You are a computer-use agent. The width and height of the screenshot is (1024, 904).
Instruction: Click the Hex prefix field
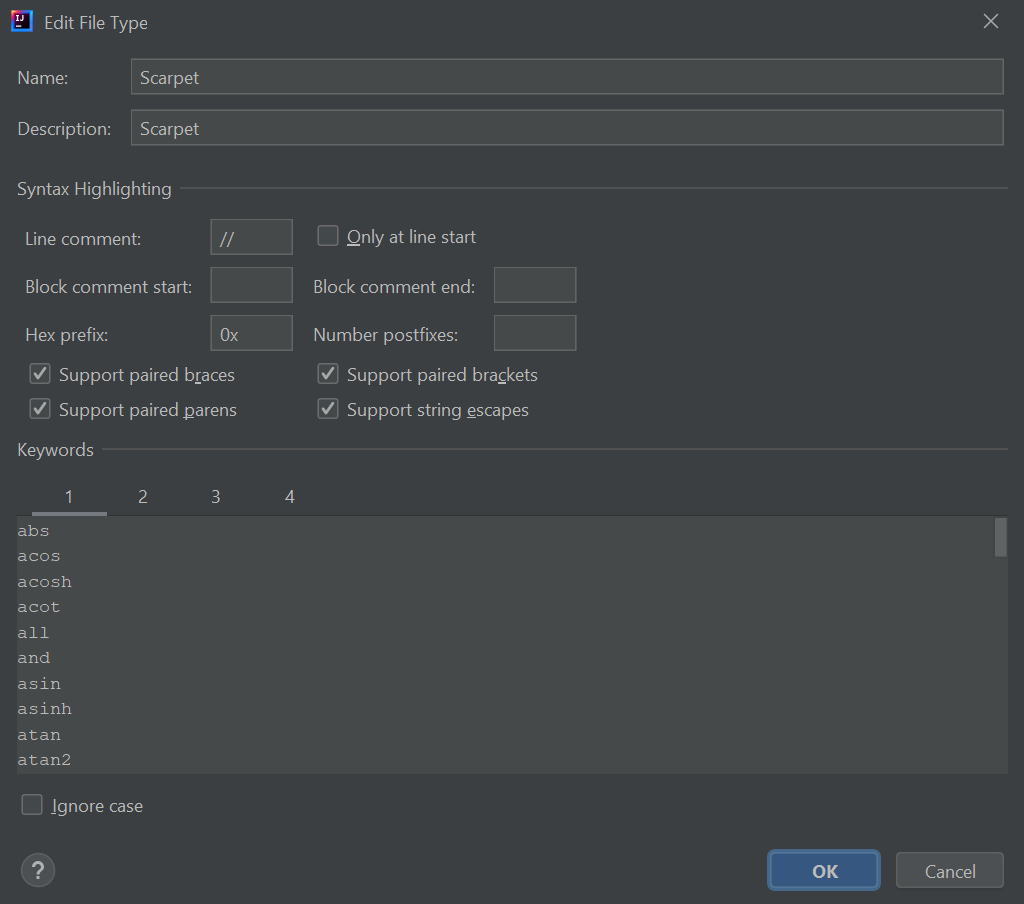pyautogui.click(x=251, y=334)
